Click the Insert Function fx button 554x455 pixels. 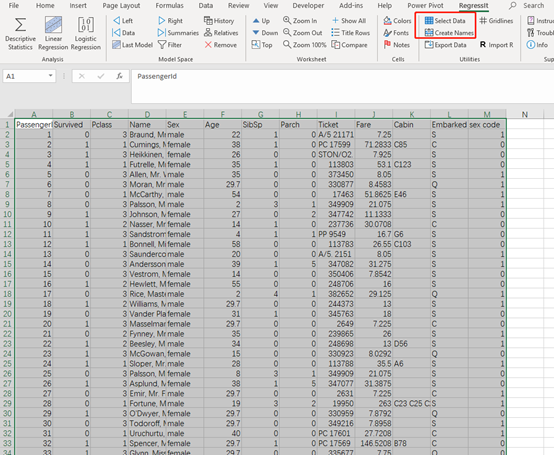(x=119, y=76)
